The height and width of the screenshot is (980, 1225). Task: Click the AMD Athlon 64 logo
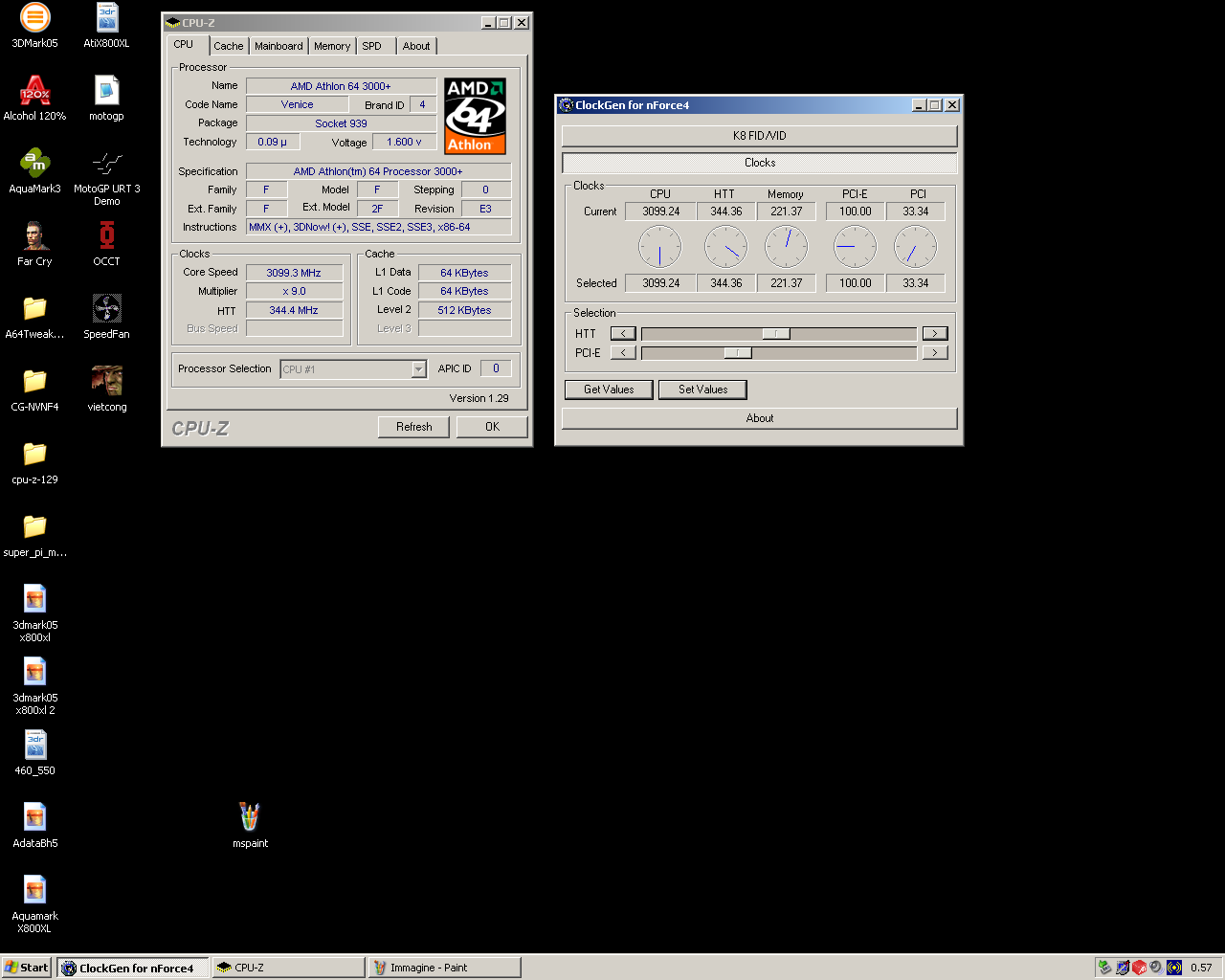point(476,116)
